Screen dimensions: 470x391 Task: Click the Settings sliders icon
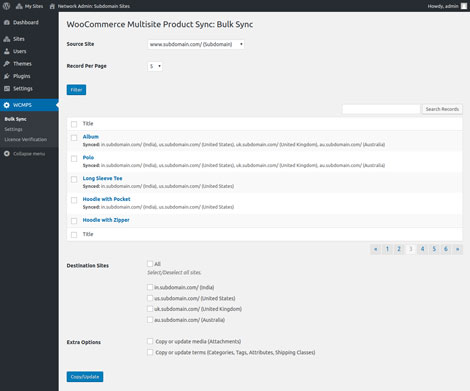[7, 88]
